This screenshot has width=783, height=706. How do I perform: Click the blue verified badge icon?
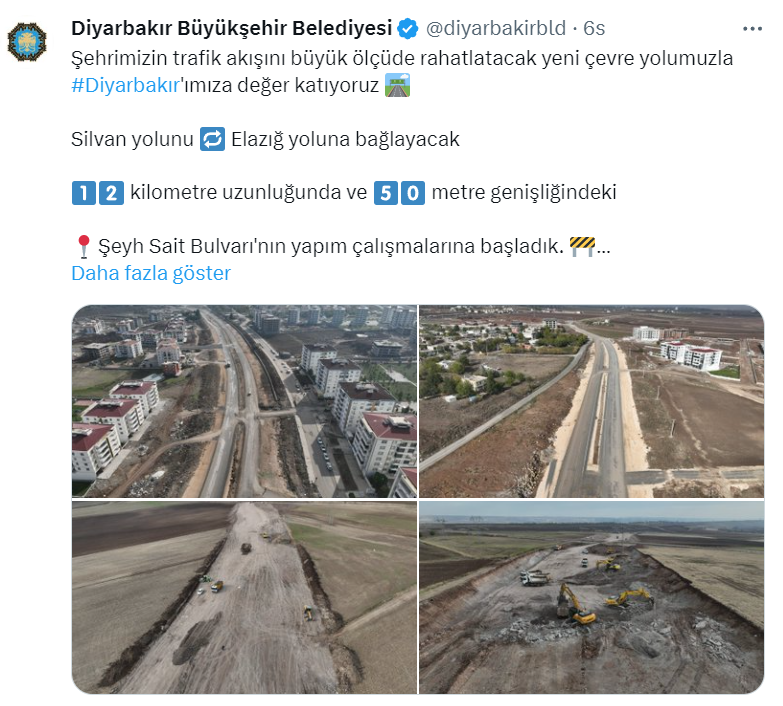click(407, 28)
